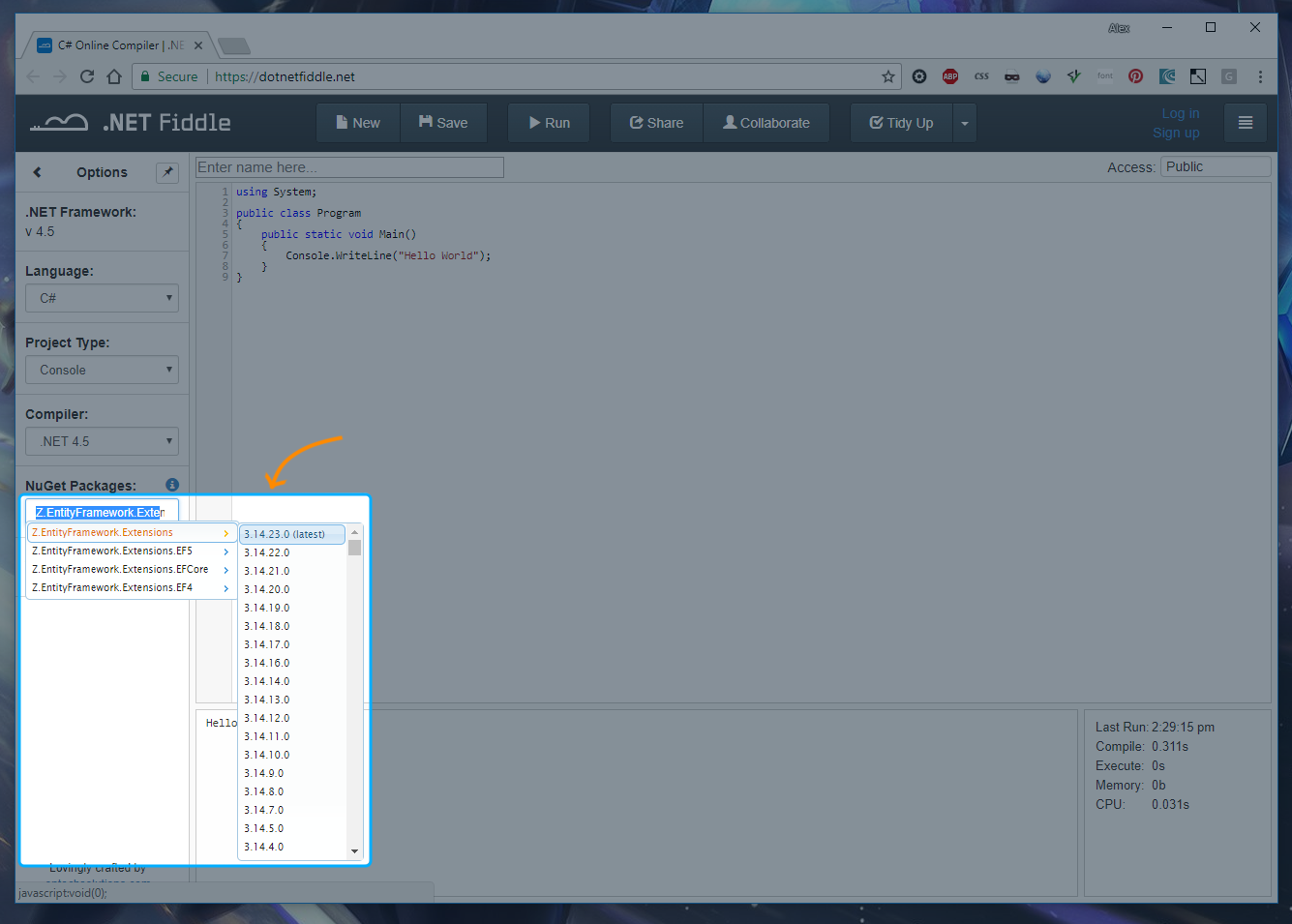
Task: Click the Pinterest extension icon
Action: pyautogui.click(x=1135, y=76)
